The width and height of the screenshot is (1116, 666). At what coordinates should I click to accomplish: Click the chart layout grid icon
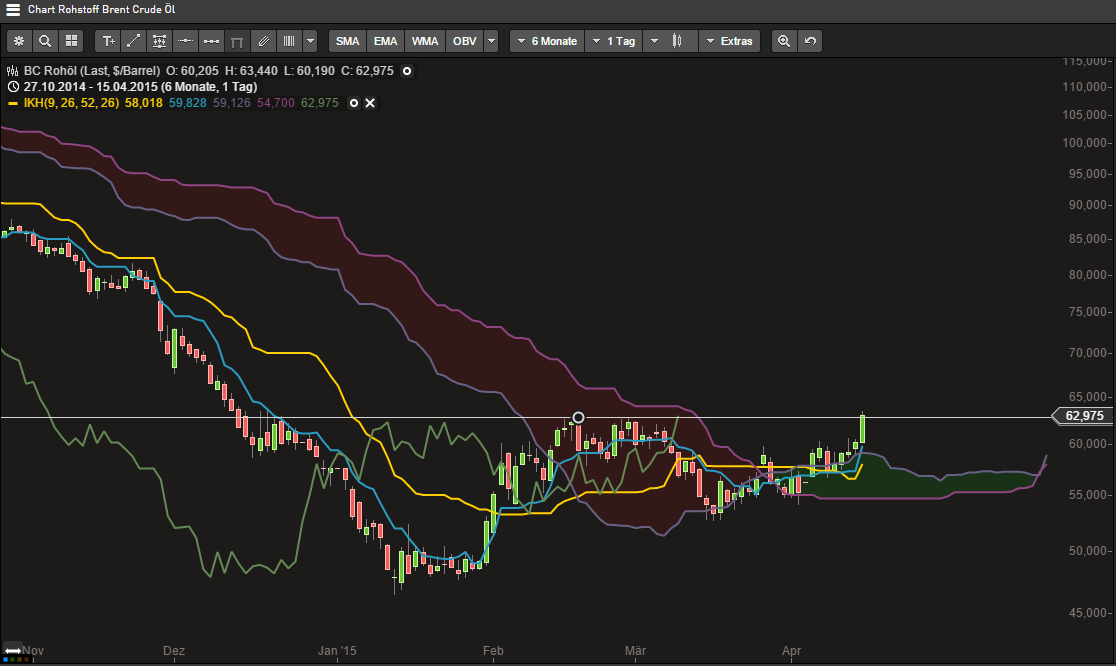point(71,40)
